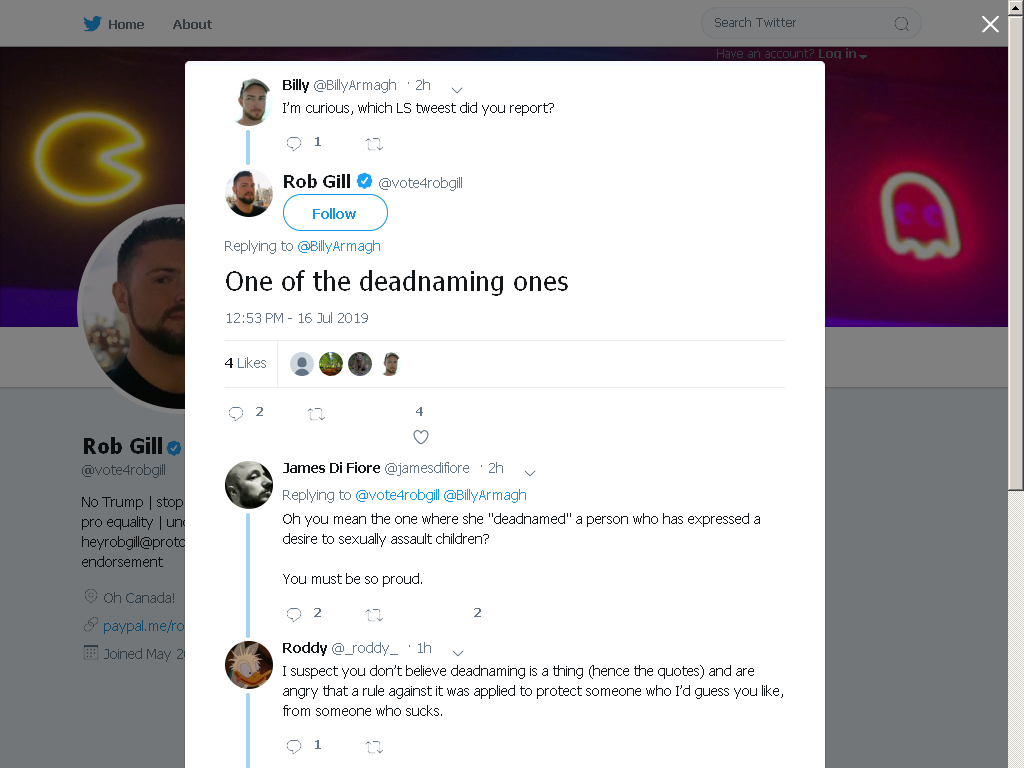Click the search magnifier icon

902,24
